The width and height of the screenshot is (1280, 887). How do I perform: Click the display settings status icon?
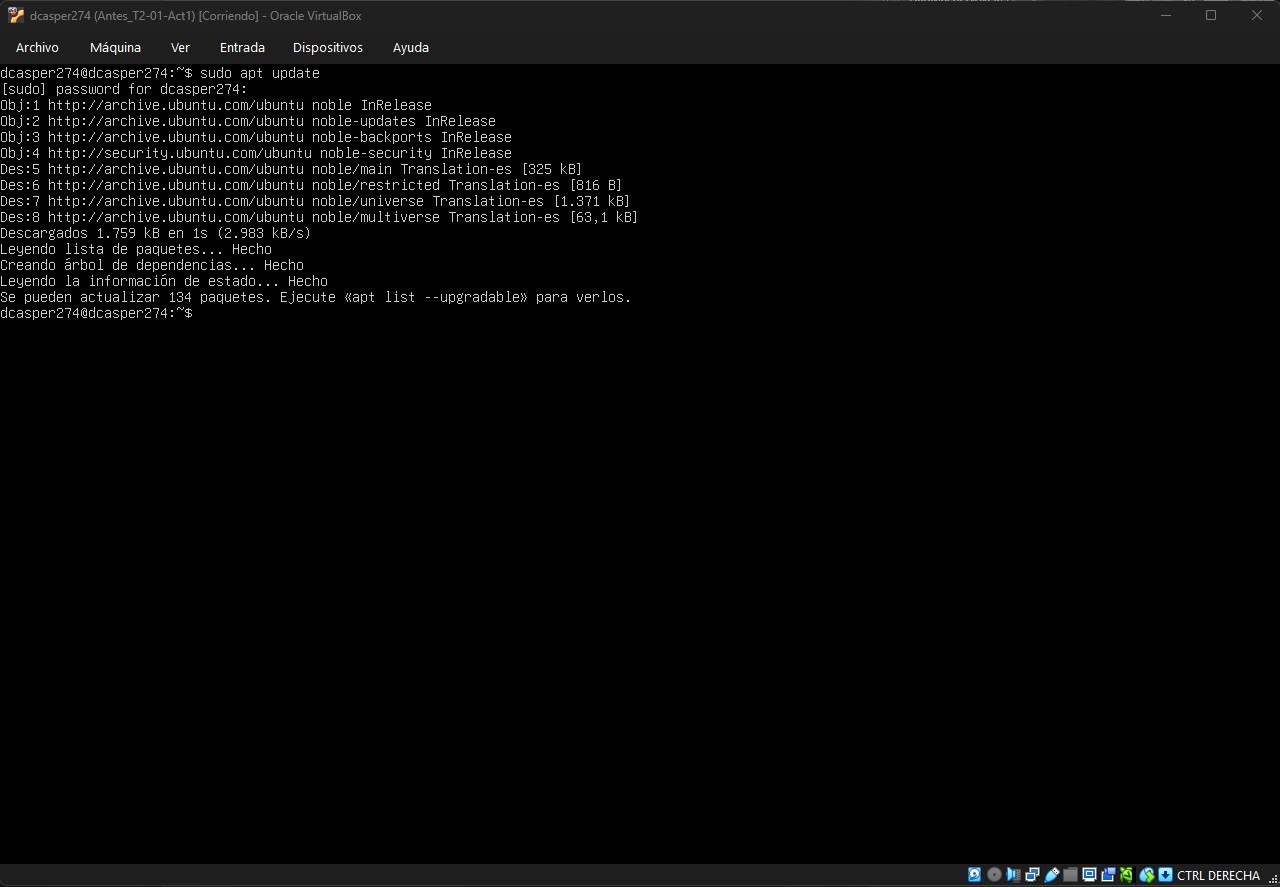click(x=1089, y=875)
